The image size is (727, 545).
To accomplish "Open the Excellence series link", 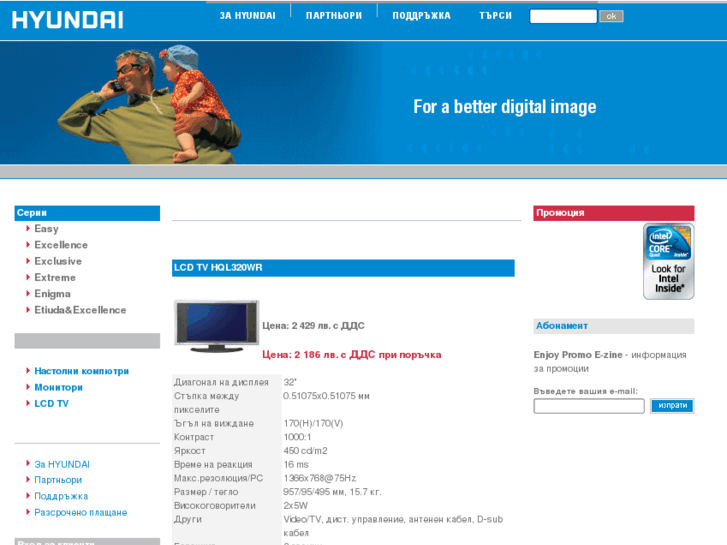I will [61, 245].
